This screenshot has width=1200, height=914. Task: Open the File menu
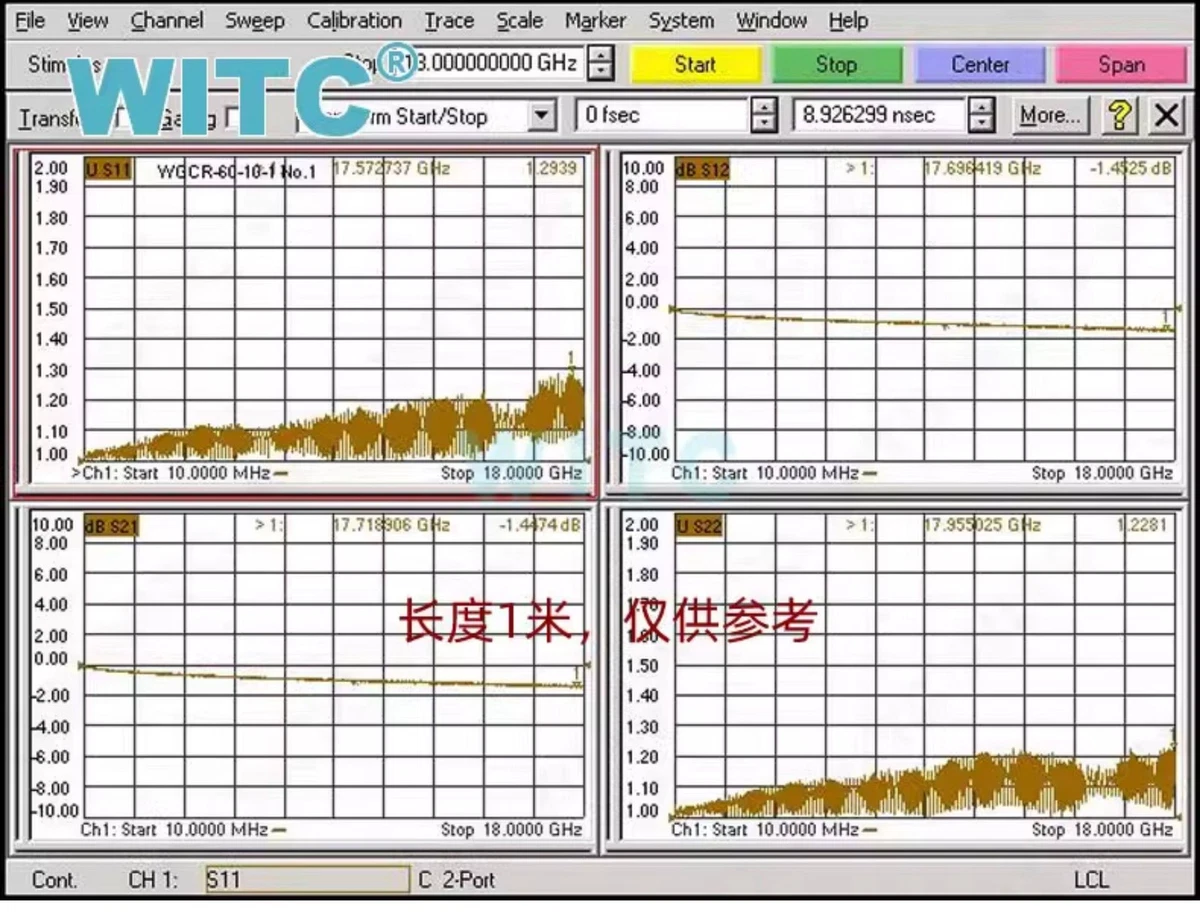tap(30, 20)
